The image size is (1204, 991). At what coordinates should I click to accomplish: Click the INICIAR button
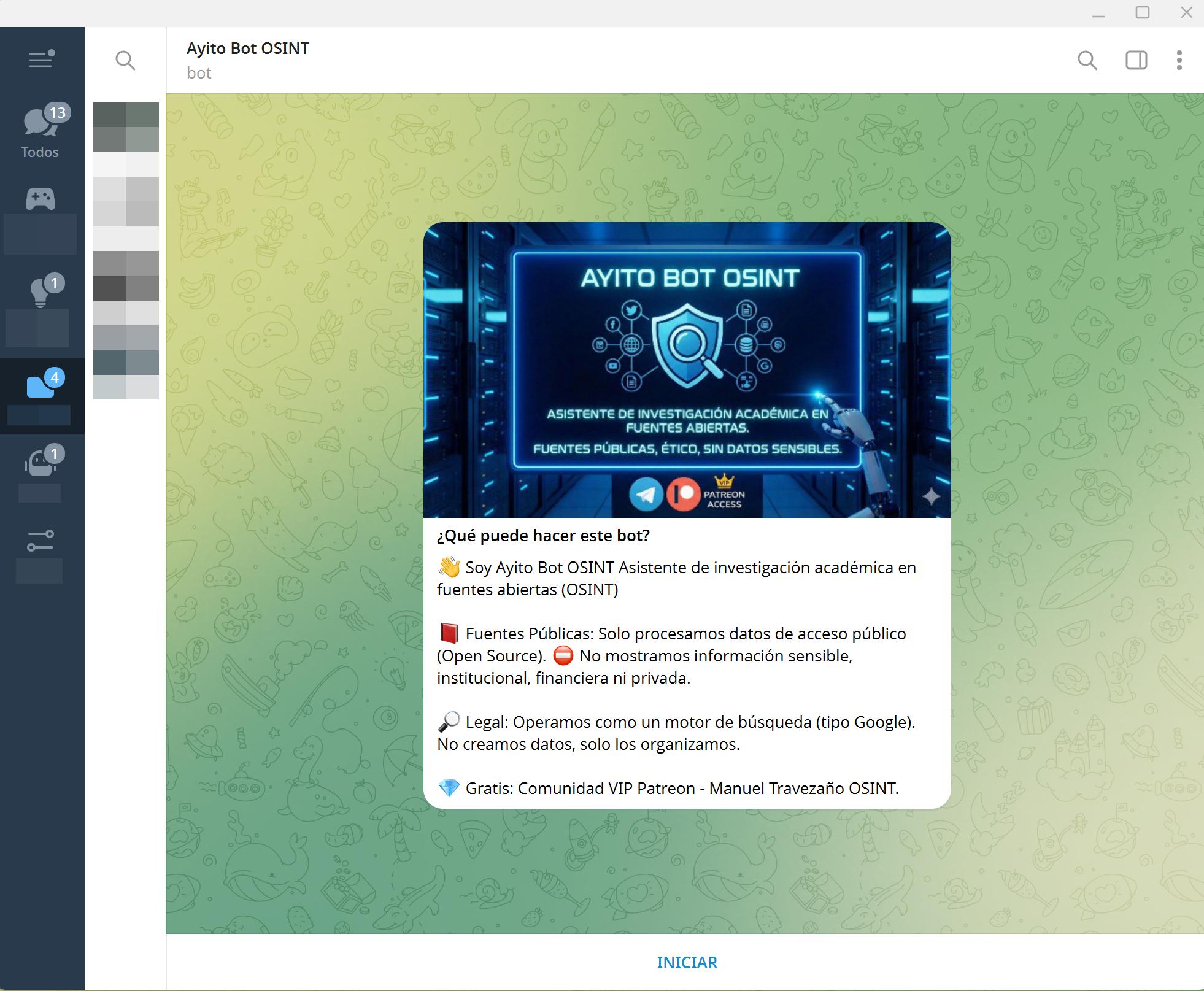click(687, 962)
